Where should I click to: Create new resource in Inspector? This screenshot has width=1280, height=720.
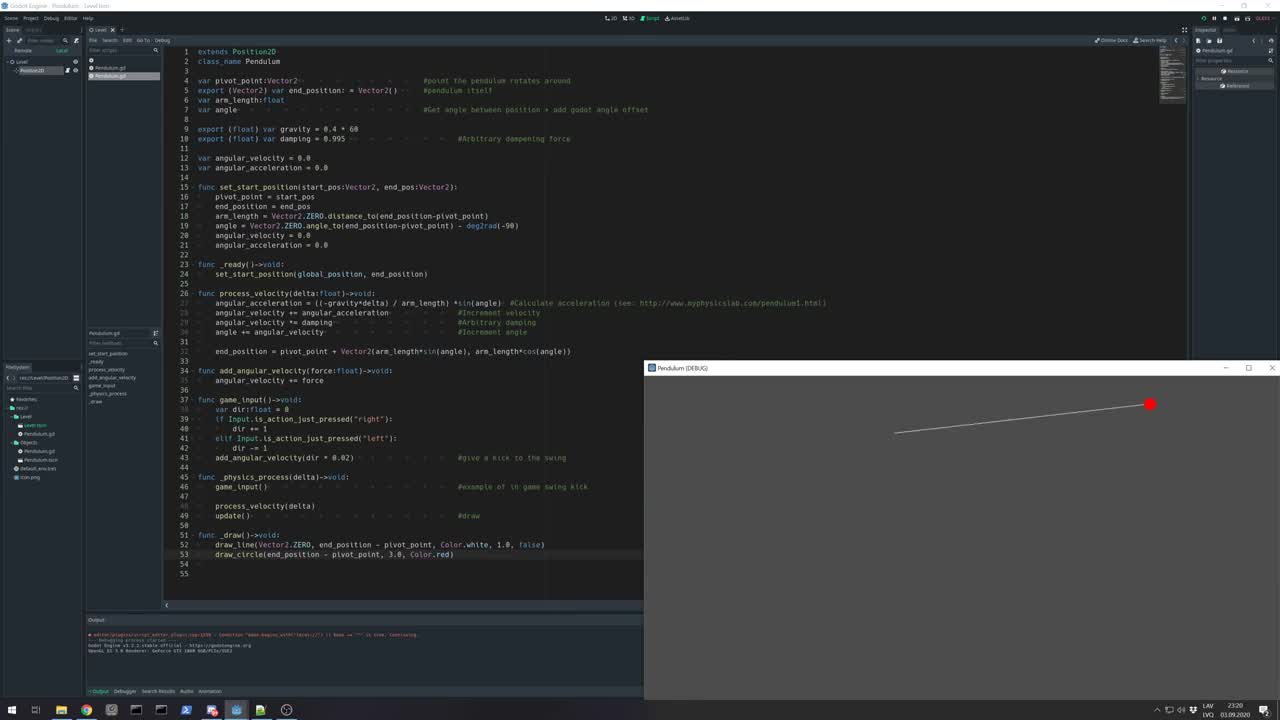(x=1198, y=40)
